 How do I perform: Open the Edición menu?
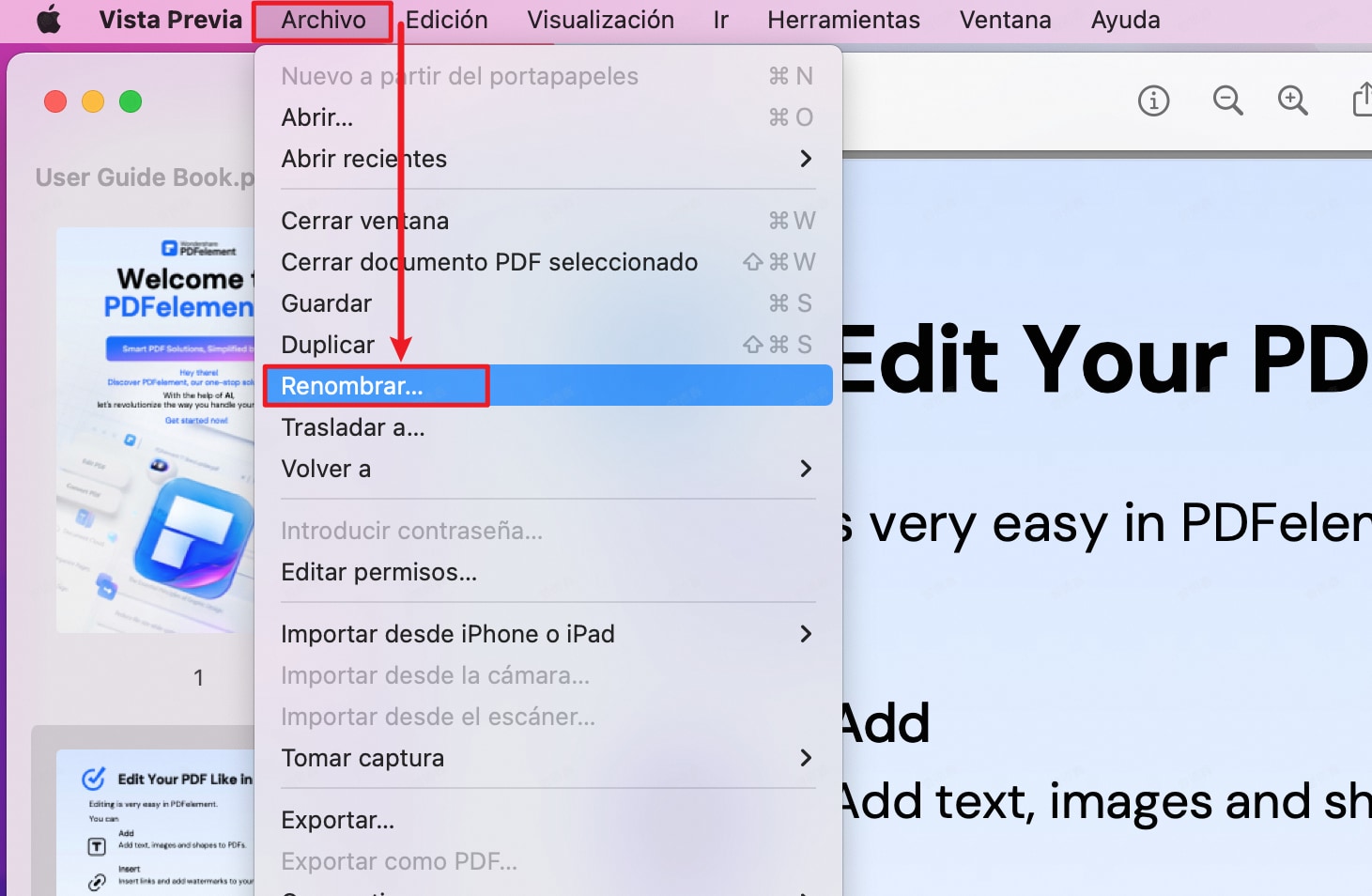446,20
